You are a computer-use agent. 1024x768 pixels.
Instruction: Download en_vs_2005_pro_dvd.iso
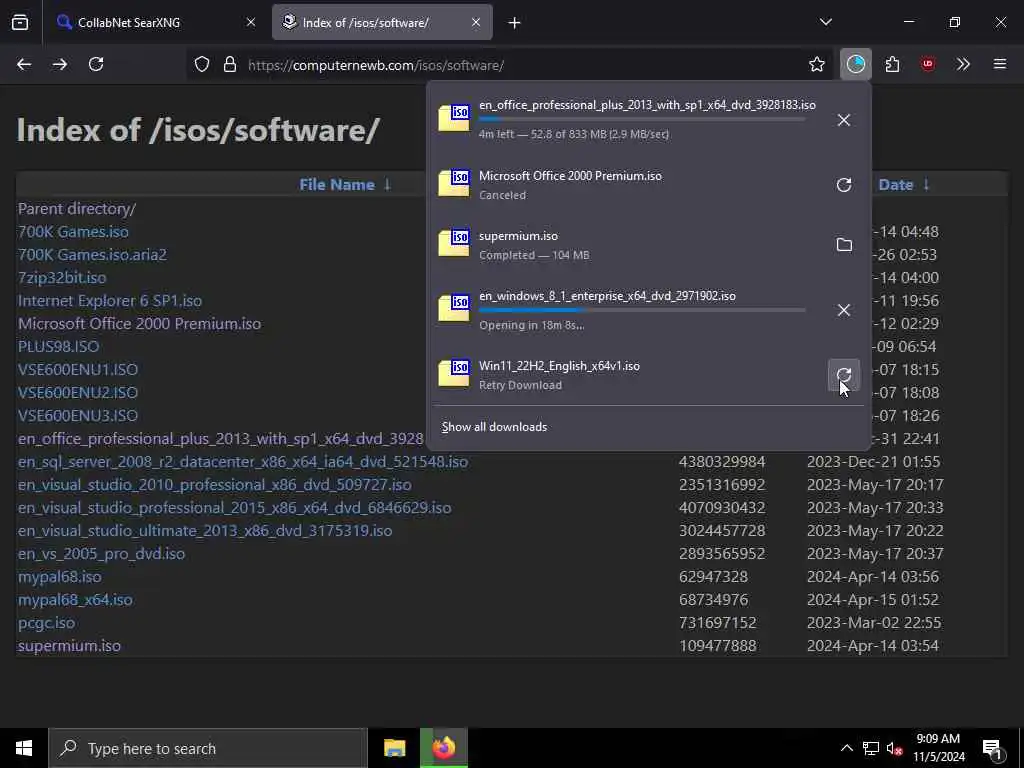click(x=101, y=554)
